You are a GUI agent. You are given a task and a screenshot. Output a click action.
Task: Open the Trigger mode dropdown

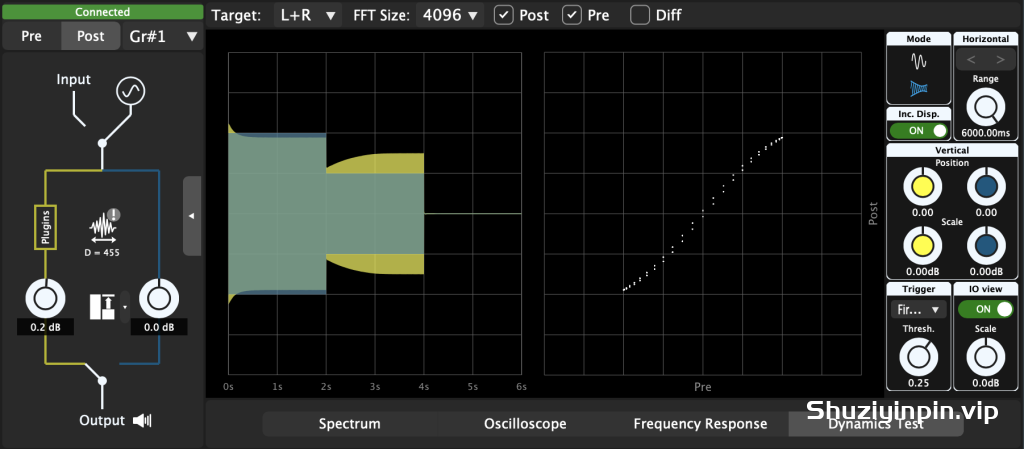(x=918, y=309)
